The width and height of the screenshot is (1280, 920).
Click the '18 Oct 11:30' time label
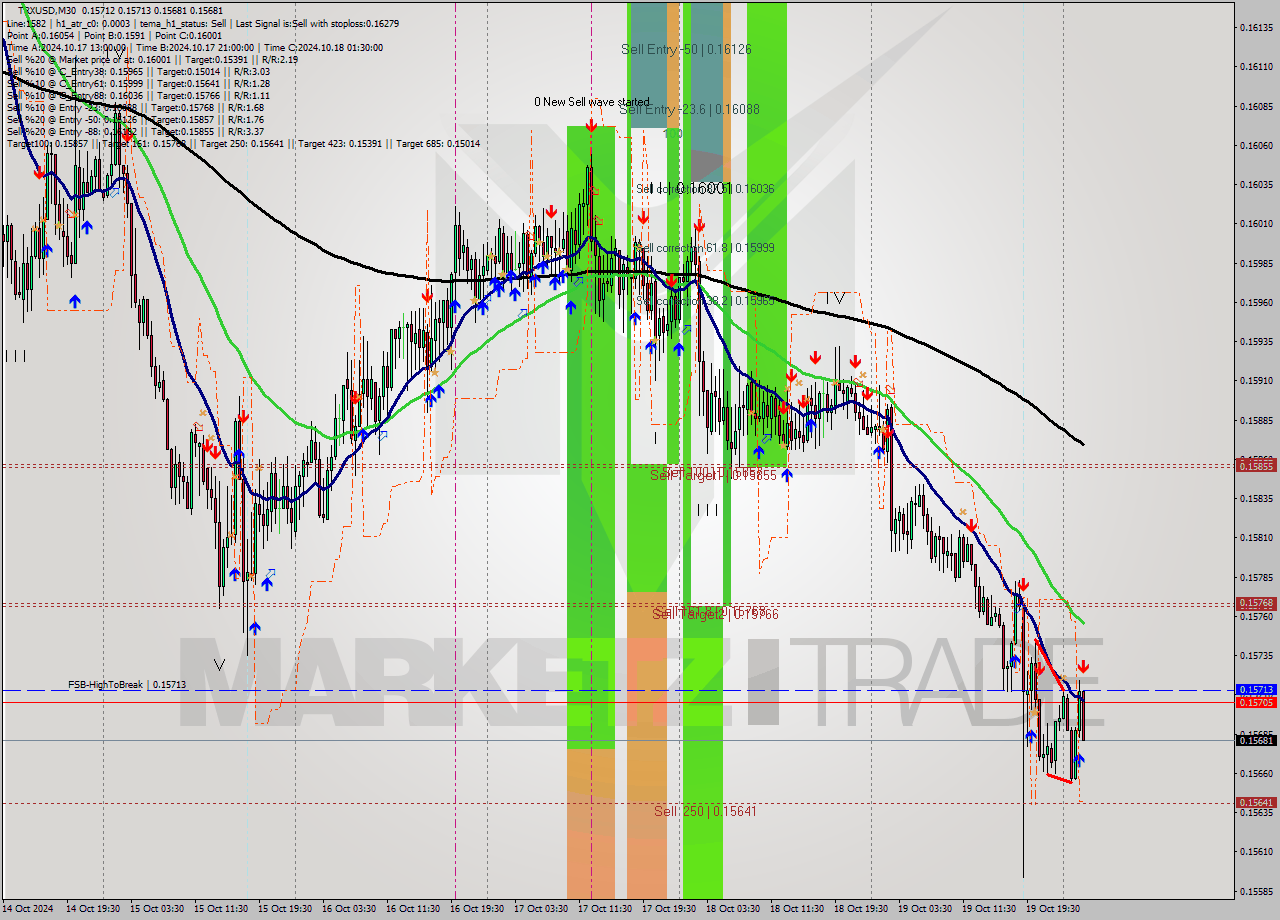[x=797, y=909]
